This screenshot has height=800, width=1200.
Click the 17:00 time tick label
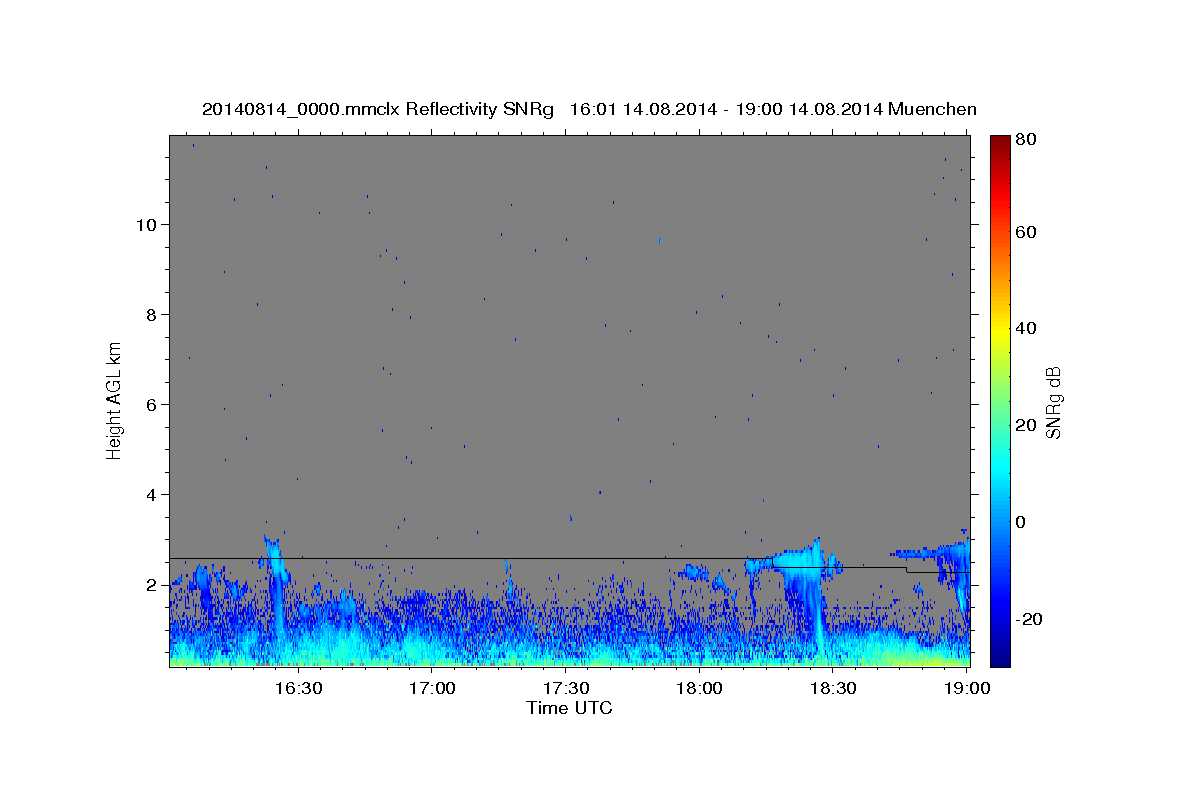click(x=432, y=688)
